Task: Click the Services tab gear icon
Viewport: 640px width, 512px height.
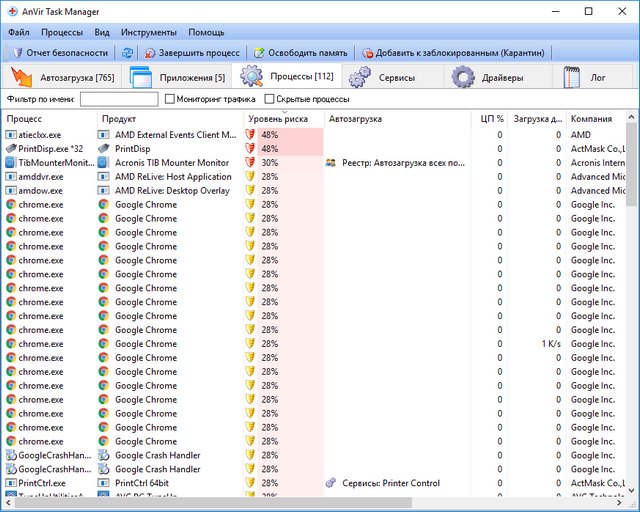Action: (x=359, y=77)
